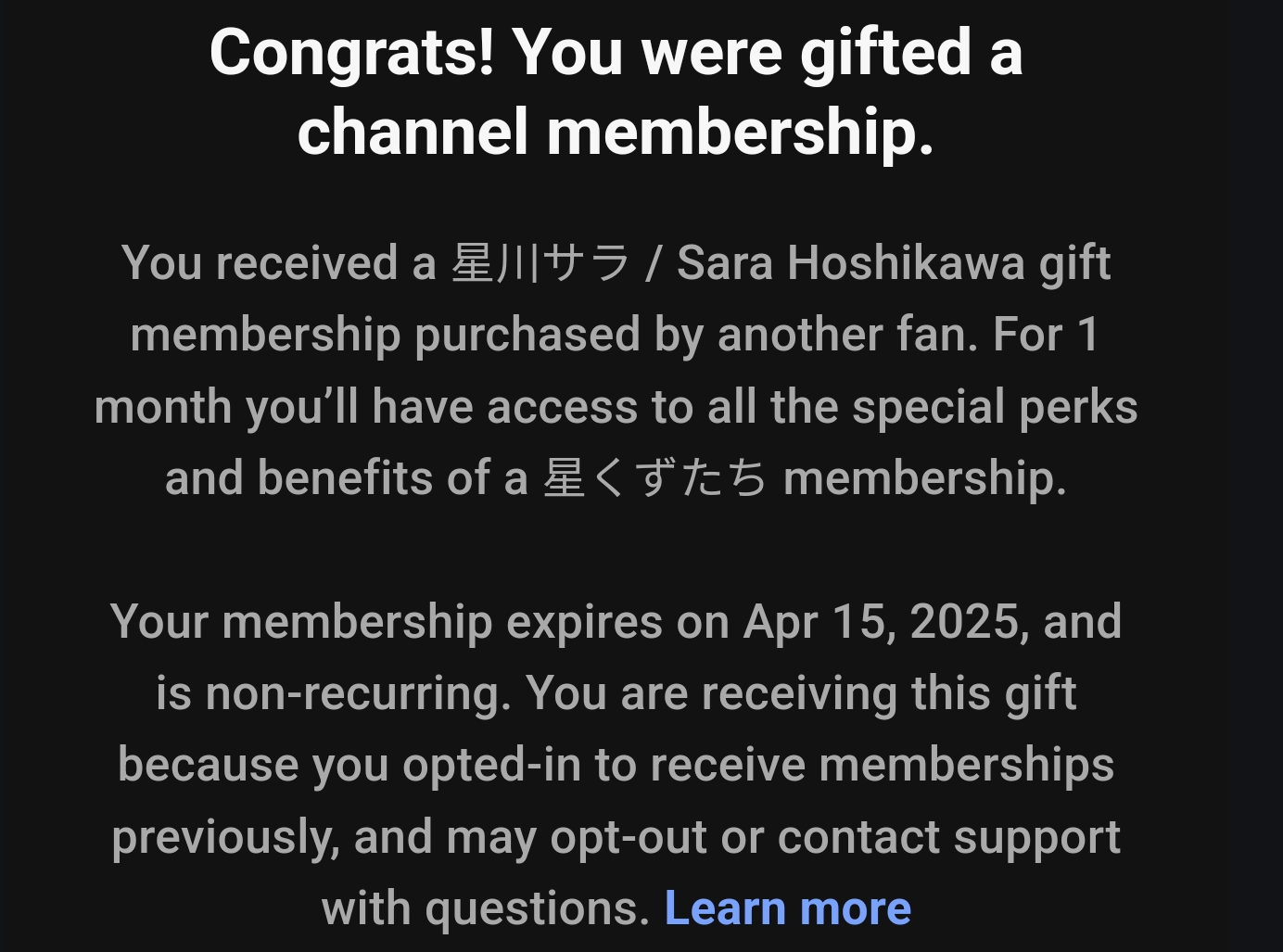The height and width of the screenshot is (952, 1283).
Task: Select the 星くずたち membership name
Action: click(x=655, y=479)
